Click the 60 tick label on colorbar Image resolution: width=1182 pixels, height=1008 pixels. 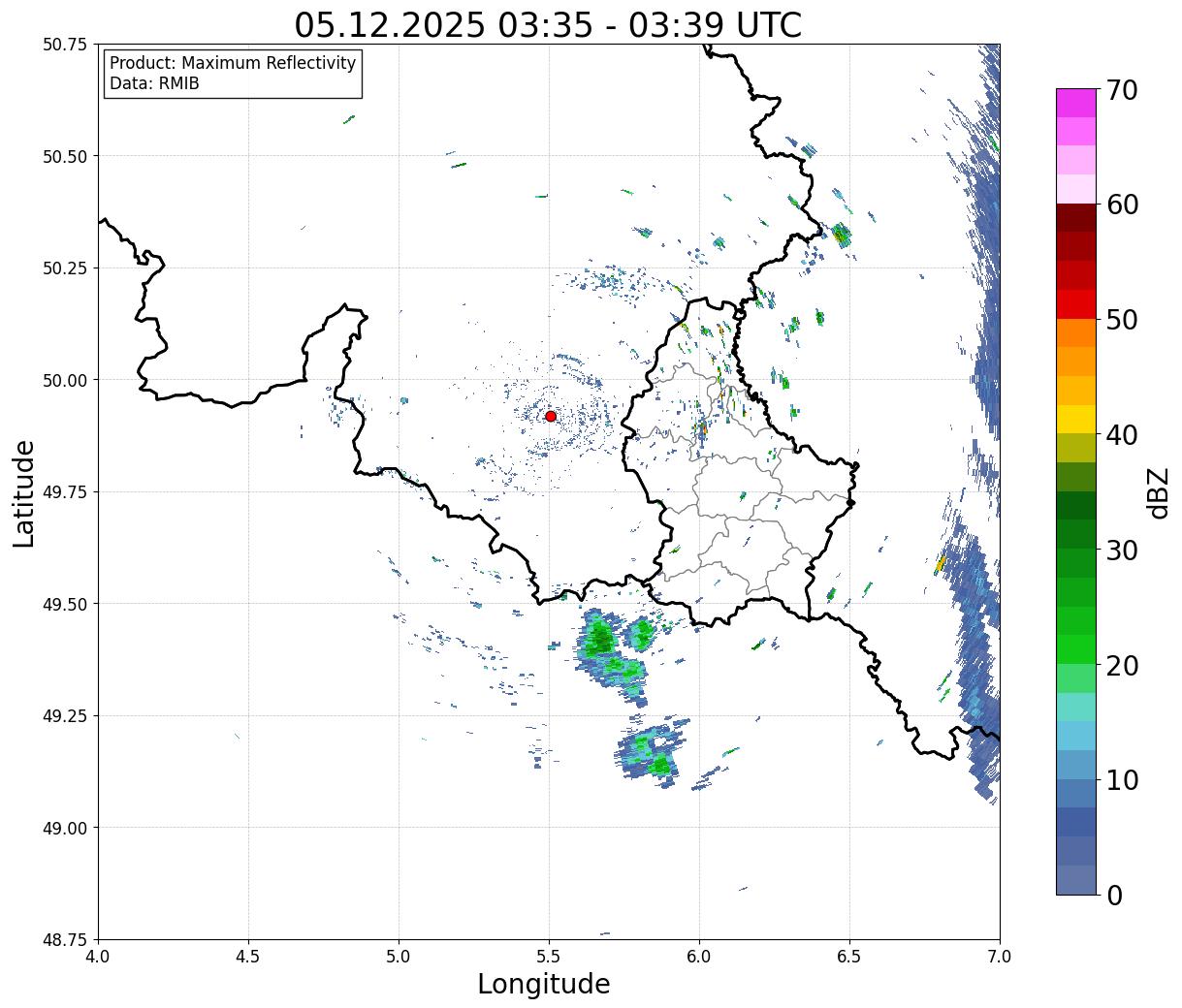(1122, 205)
